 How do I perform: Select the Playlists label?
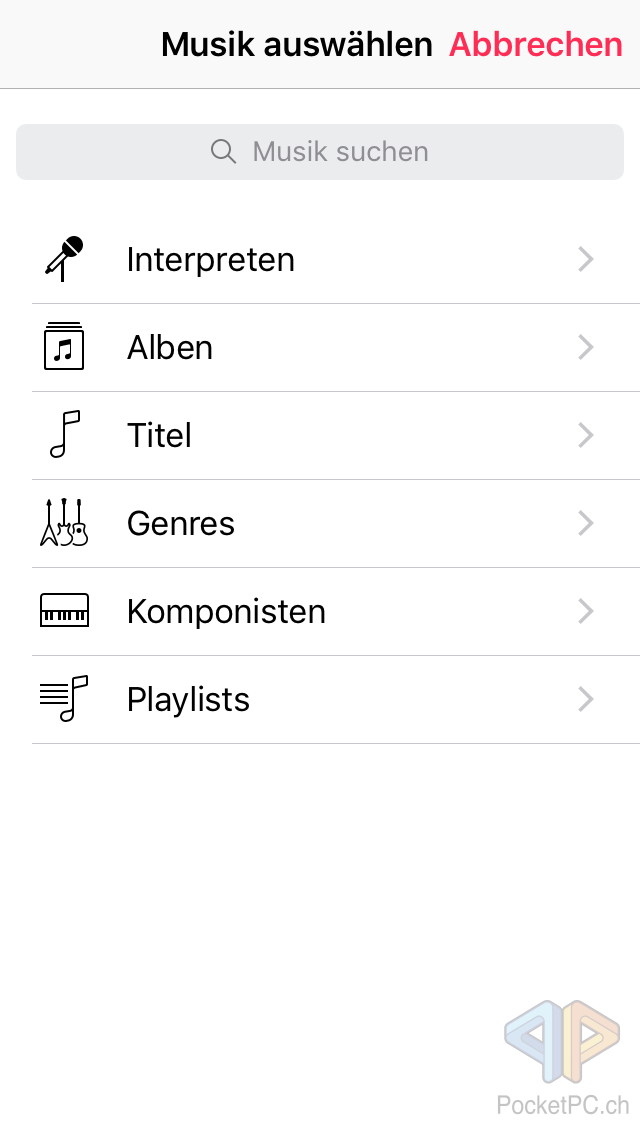click(188, 700)
